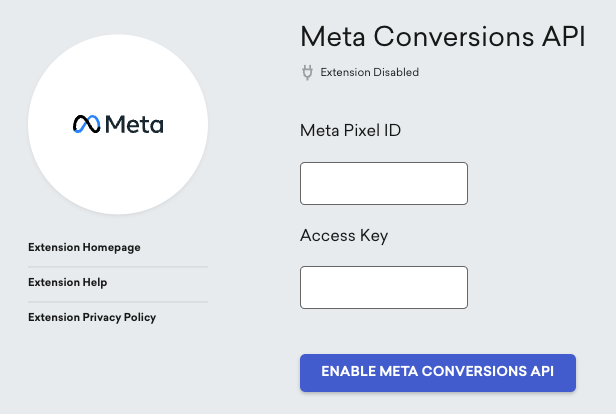The width and height of the screenshot is (616, 414).
Task: Open the Extension Homepage link
Action: pos(84,247)
